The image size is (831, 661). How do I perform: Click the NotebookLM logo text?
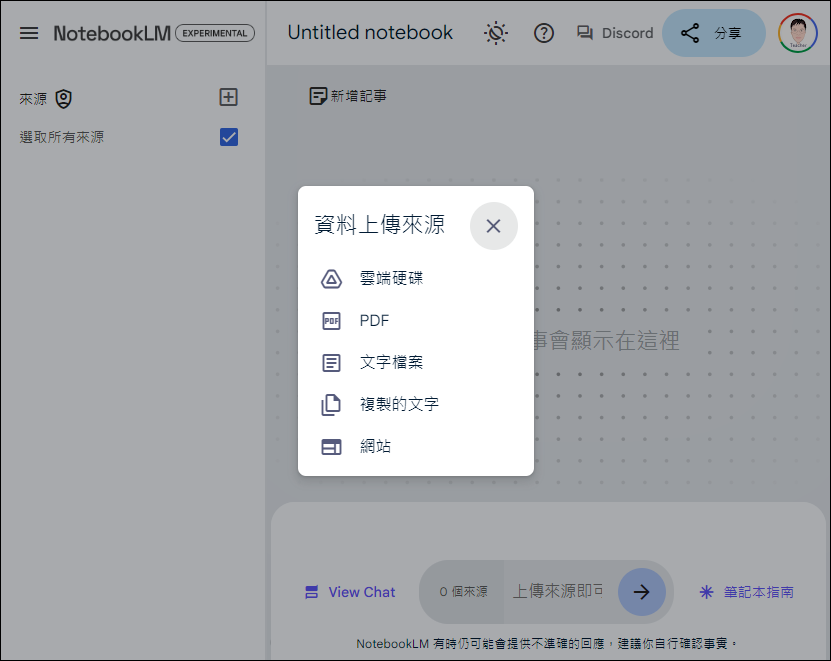tap(112, 33)
